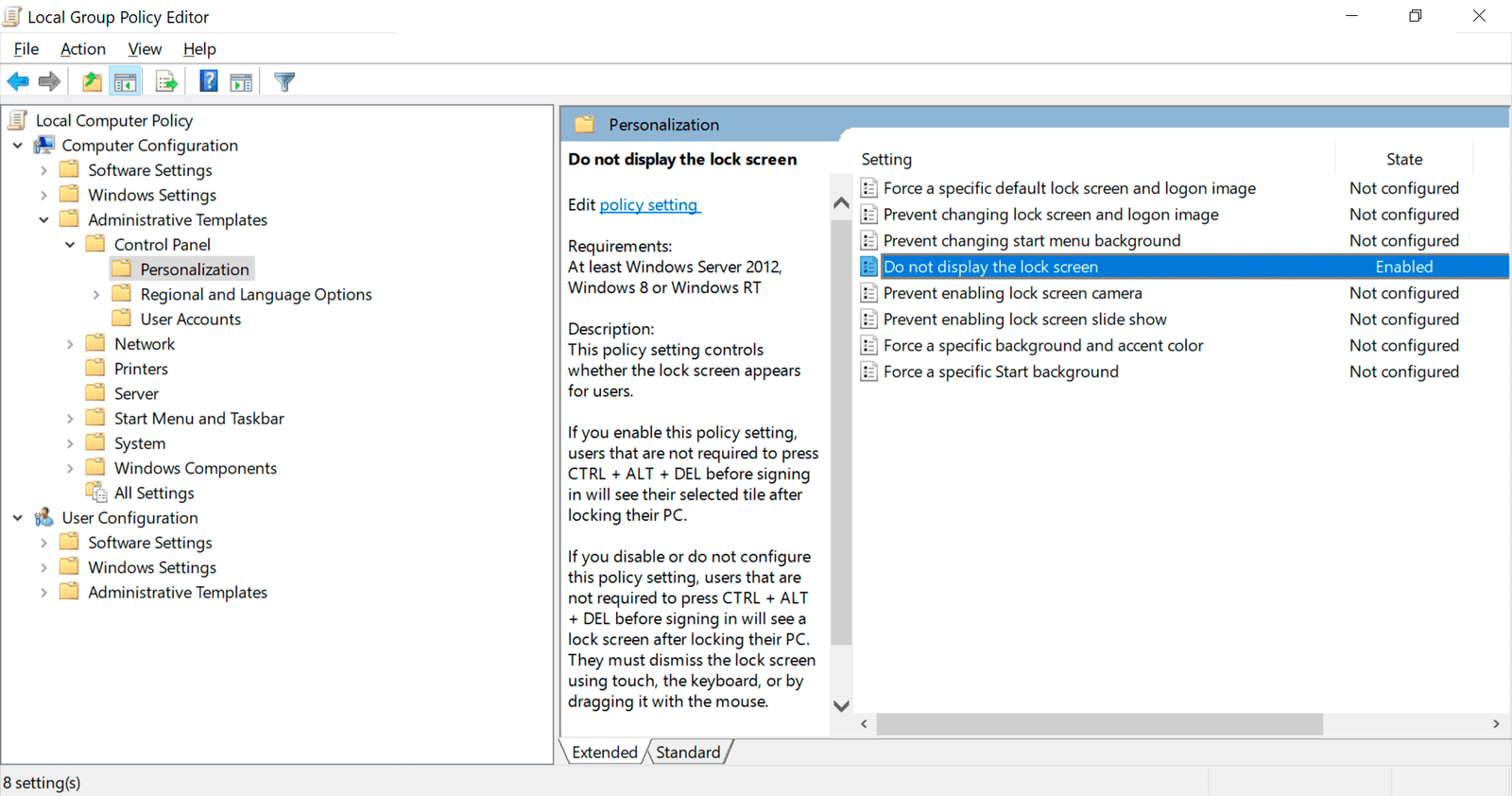Click the User Configuration user icon
Viewport: 1512px width, 796px height.
click(x=44, y=517)
